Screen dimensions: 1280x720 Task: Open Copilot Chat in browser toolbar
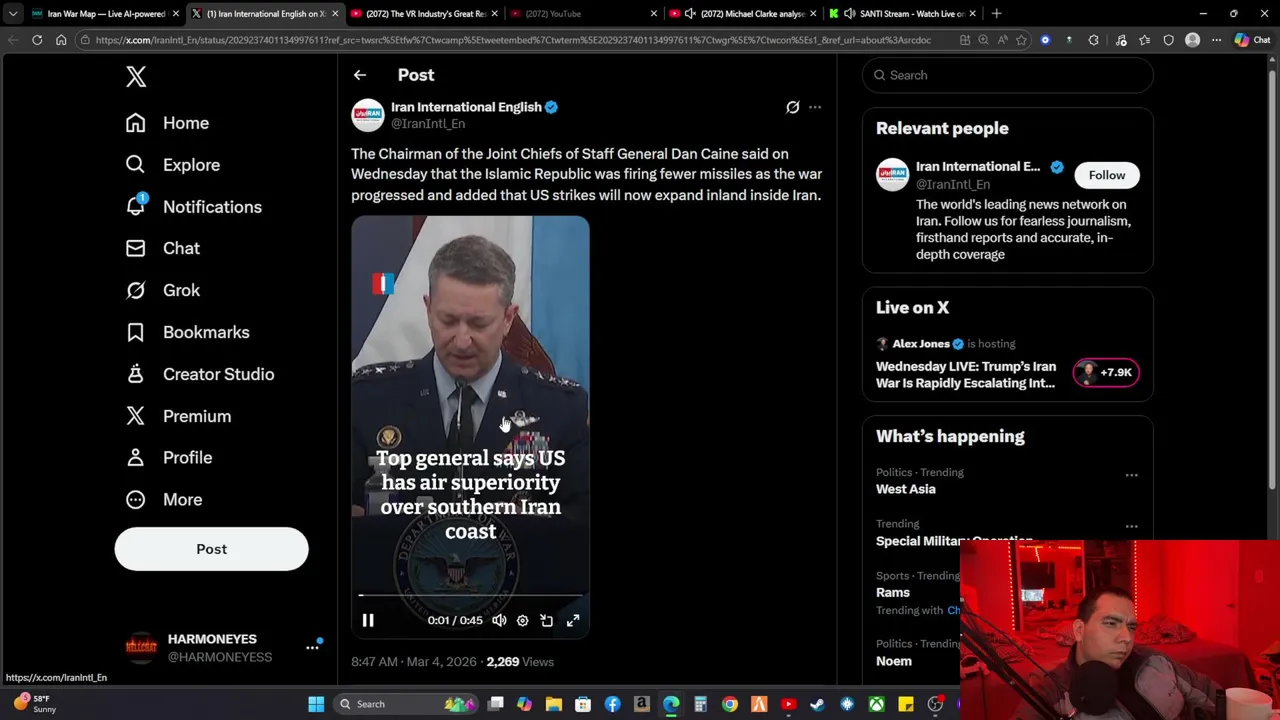1251,40
